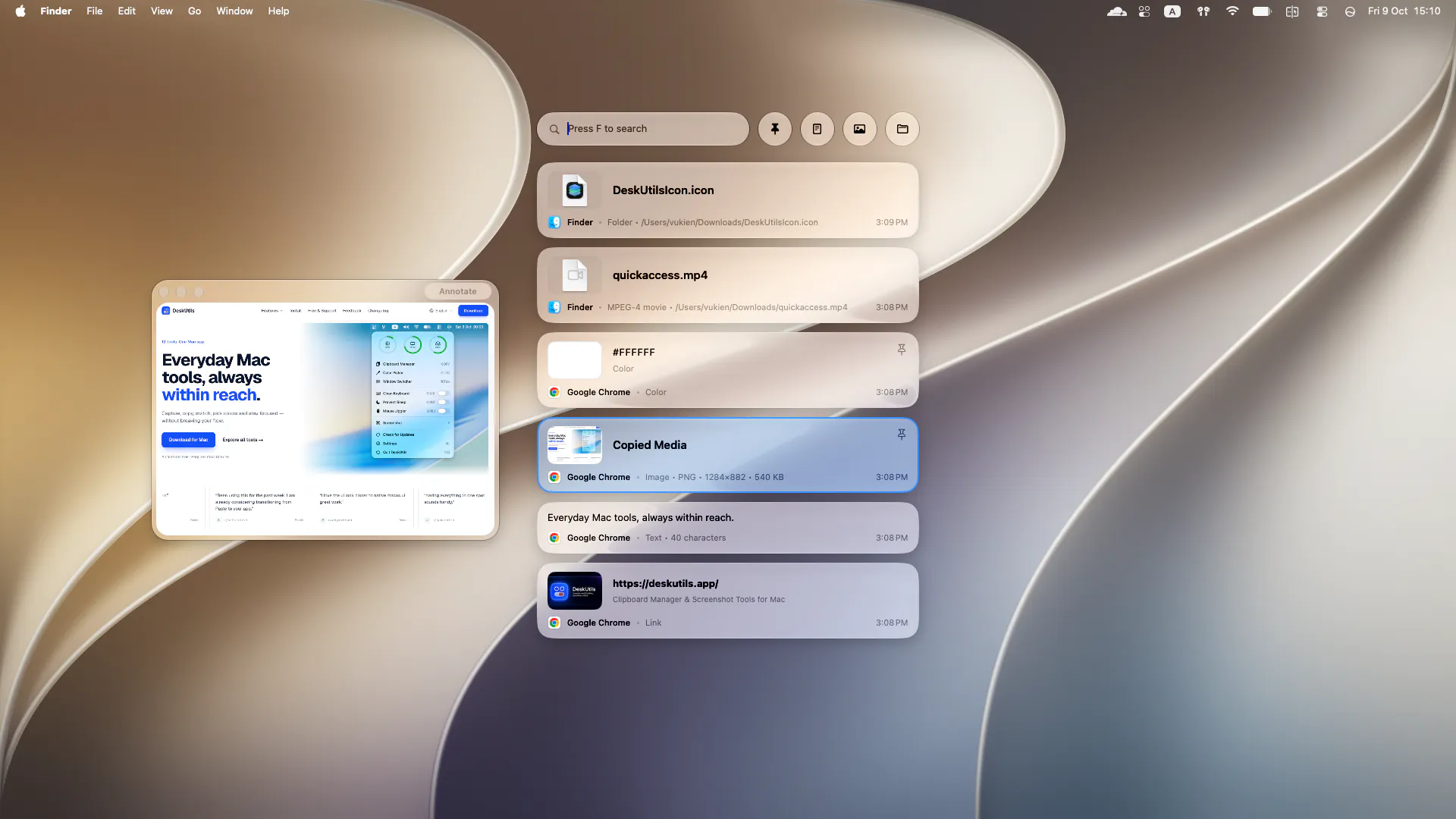Open the File menu
The width and height of the screenshot is (1456, 819).
[x=94, y=11]
